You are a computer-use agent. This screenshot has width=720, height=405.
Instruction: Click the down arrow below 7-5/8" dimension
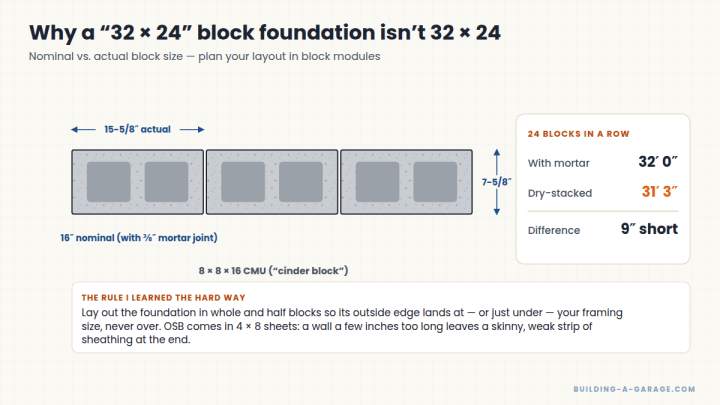click(x=496, y=202)
